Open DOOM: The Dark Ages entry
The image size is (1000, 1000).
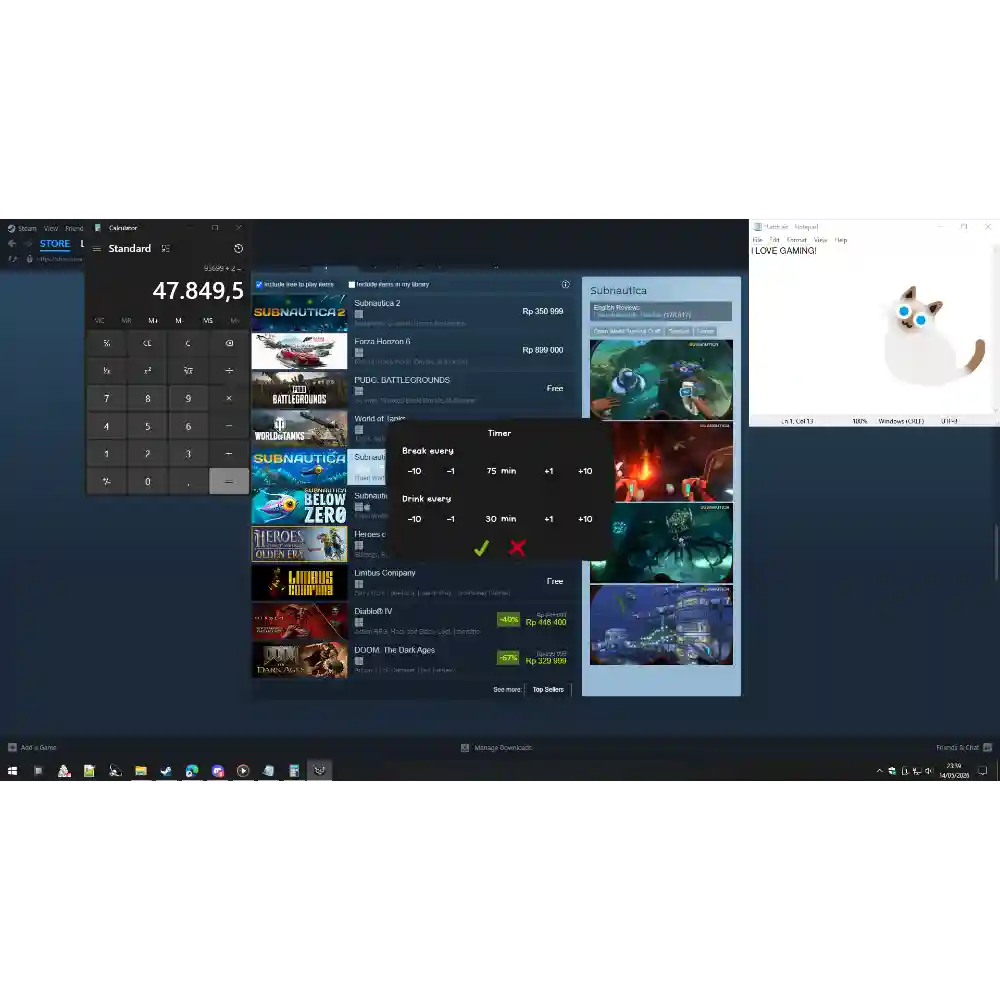(x=413, y=659)
